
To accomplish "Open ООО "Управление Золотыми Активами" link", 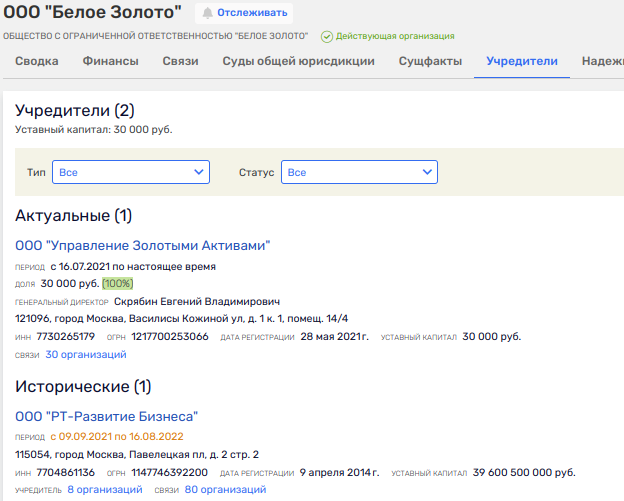I will [x=142, y=246].
